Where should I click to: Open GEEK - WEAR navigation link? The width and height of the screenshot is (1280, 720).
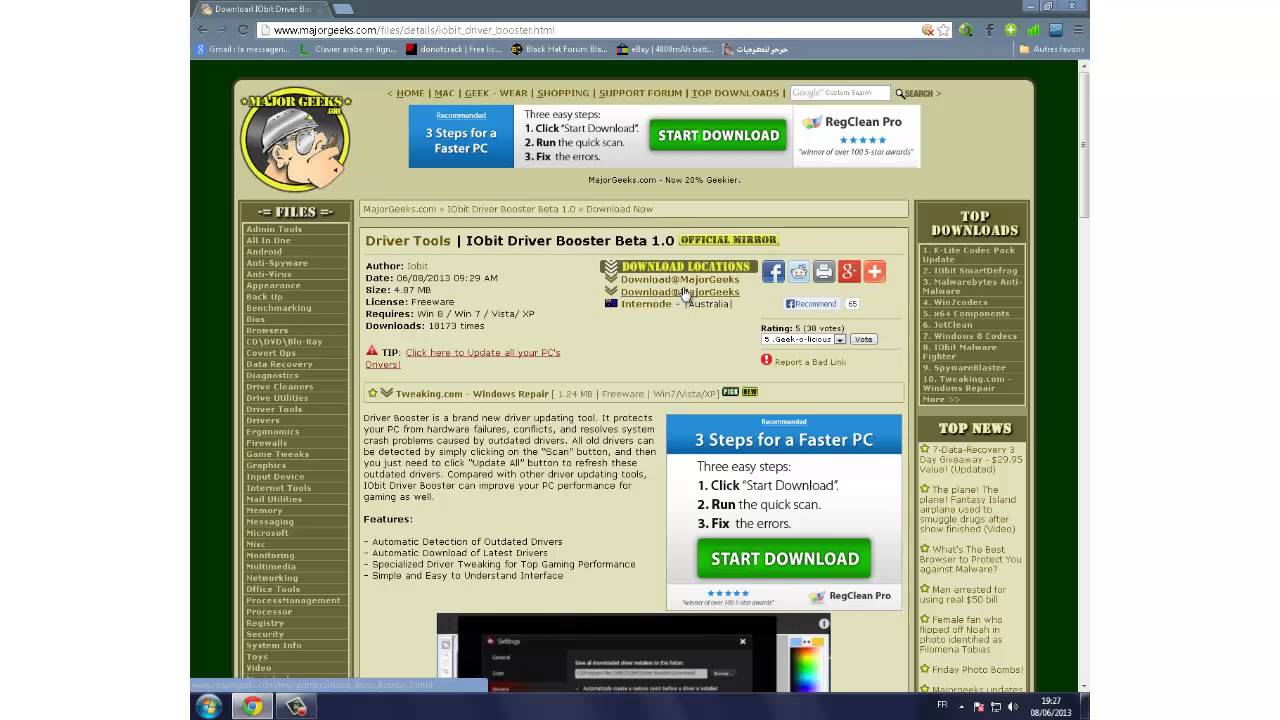tap(496, 93)
